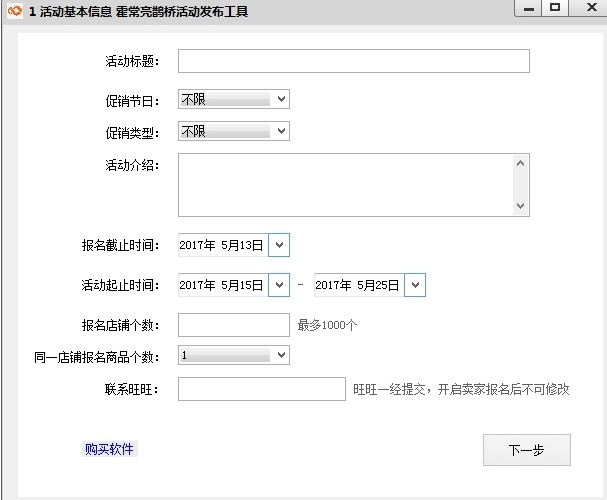
Task: Click the 2017年 5月15日 start date field
Action: click(222, 285)
